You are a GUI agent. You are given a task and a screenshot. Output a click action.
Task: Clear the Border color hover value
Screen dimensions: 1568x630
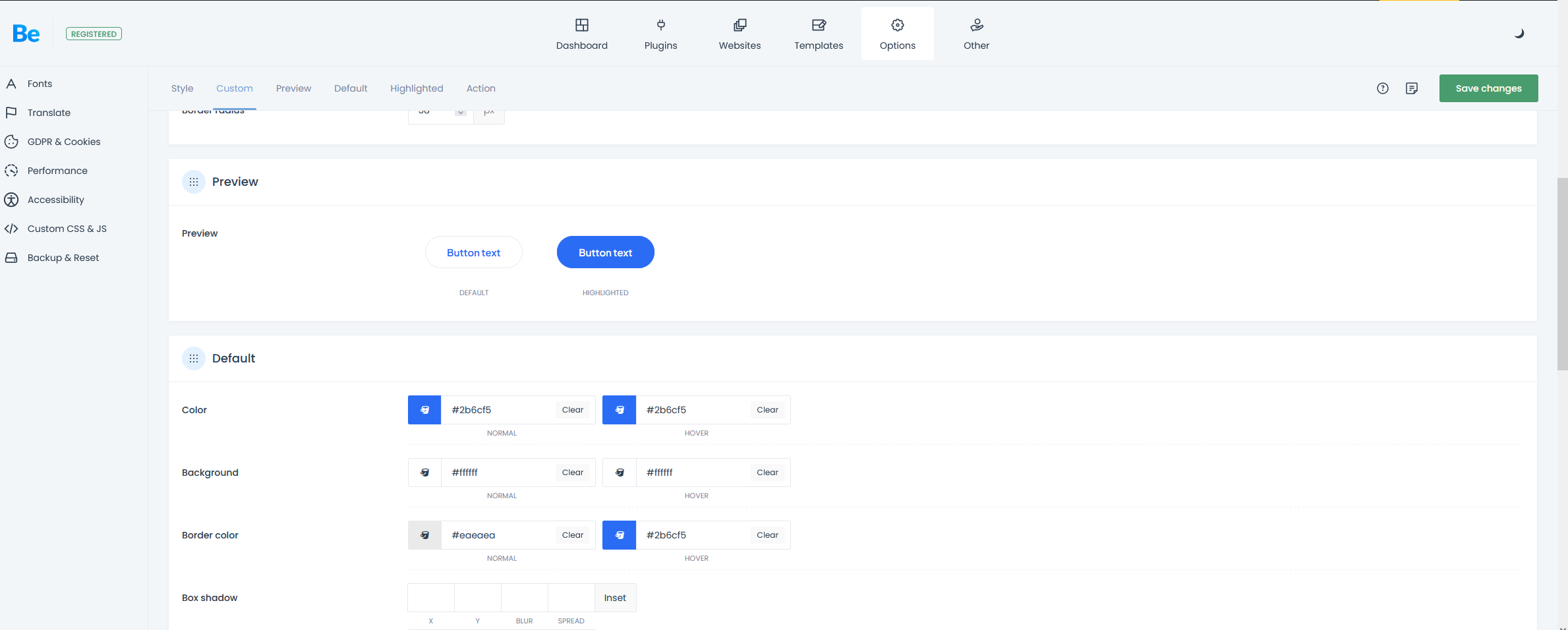767,535
